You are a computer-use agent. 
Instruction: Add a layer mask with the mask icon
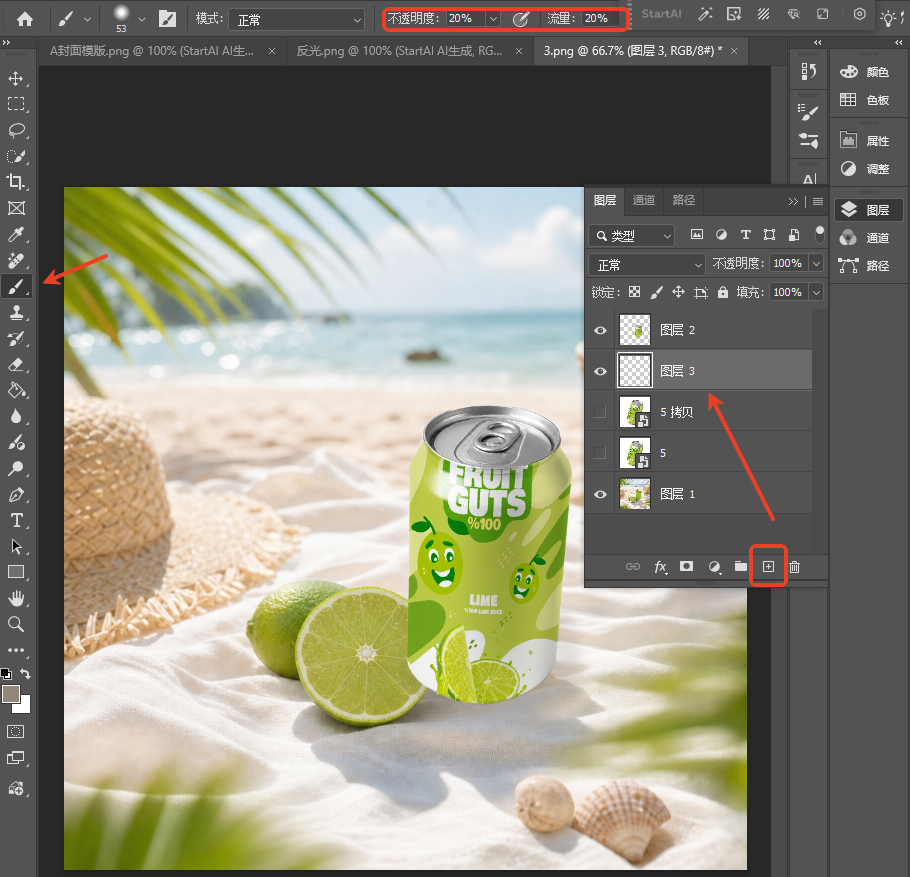point(687,566)
